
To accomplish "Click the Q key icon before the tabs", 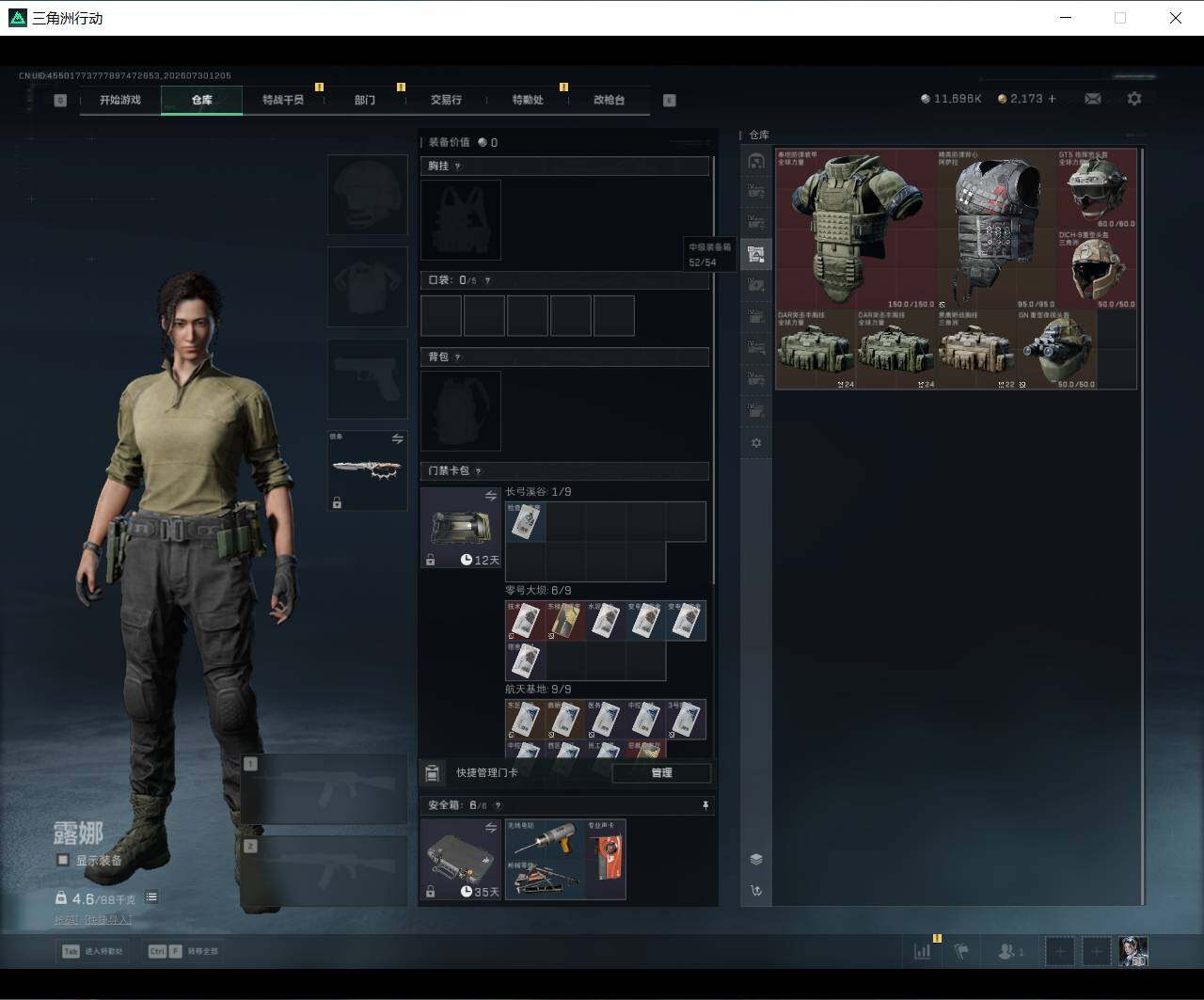I will [x=60, y=100].
